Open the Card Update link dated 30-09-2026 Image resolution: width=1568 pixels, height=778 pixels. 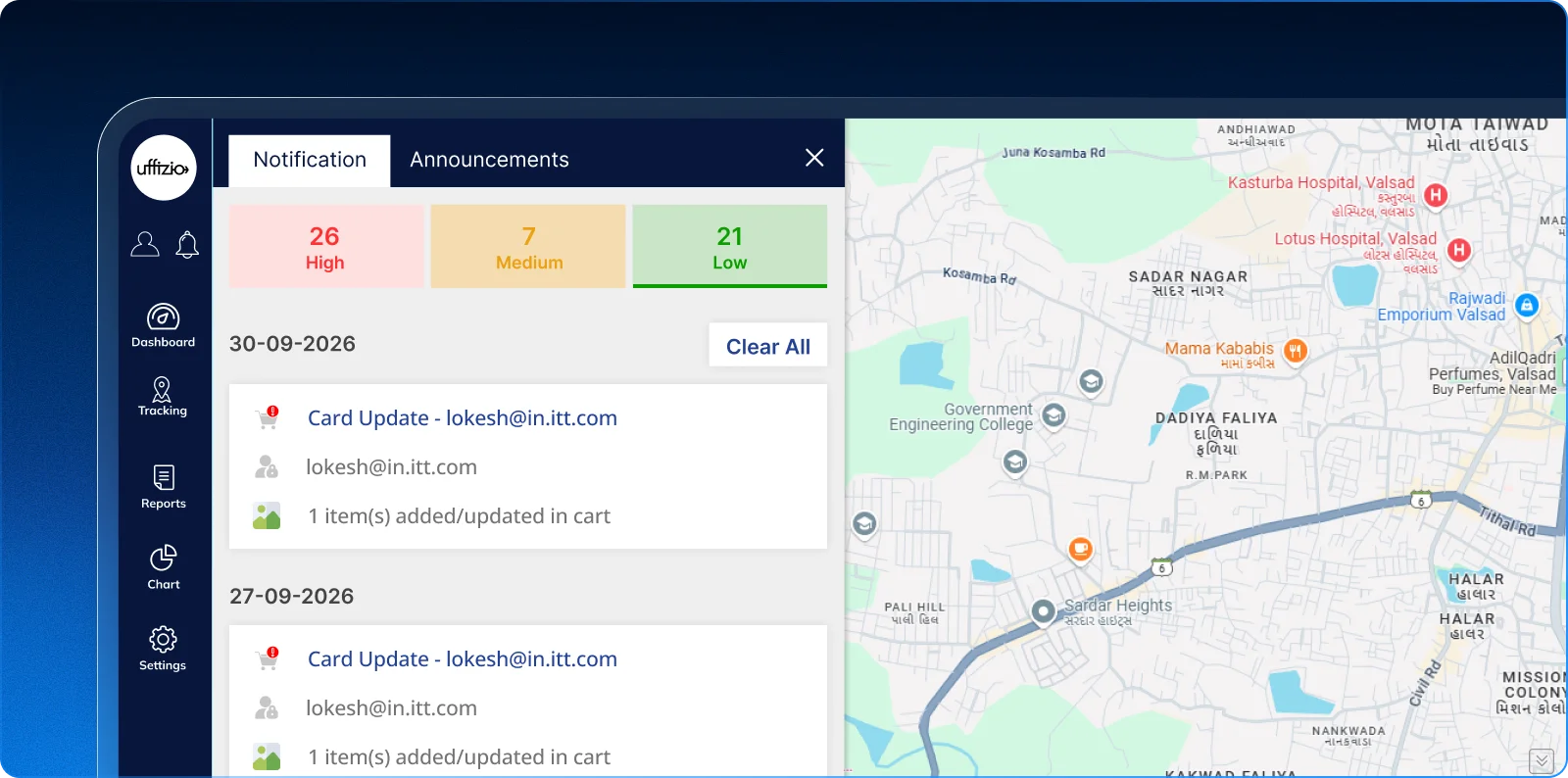pos(463,418)
